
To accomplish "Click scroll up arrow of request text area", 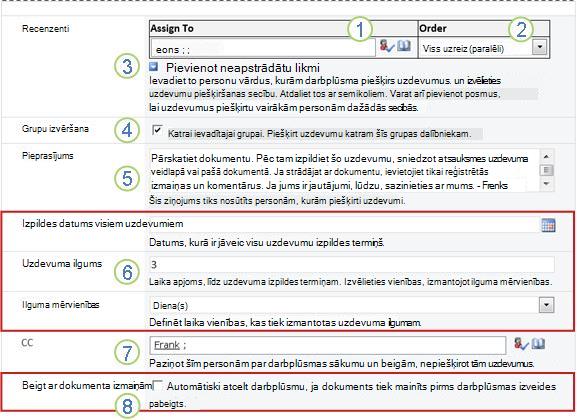I will pos(546,156).
